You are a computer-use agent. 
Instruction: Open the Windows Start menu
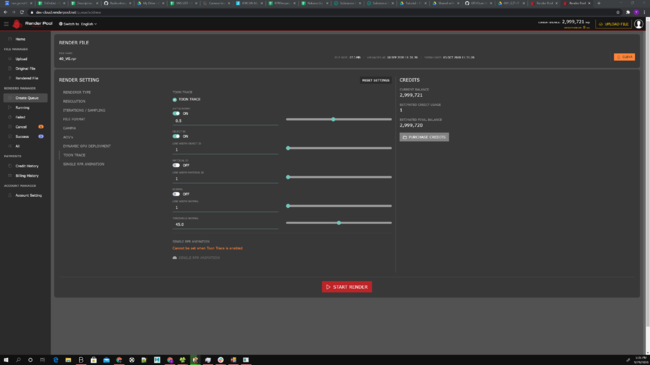coord(6,360)
